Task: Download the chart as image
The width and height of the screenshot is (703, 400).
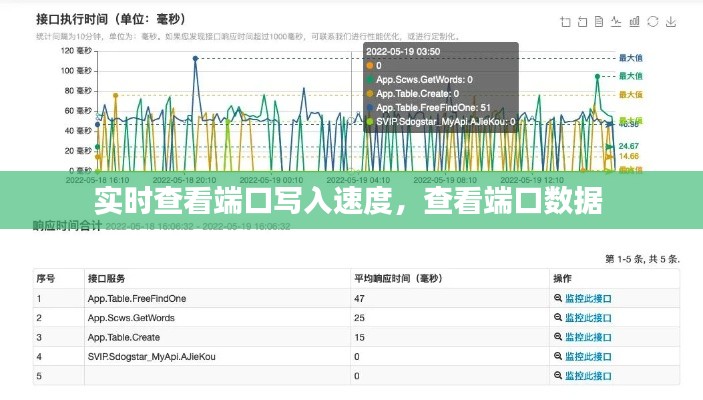Action: pyautogui.click(x=671, y=20)
